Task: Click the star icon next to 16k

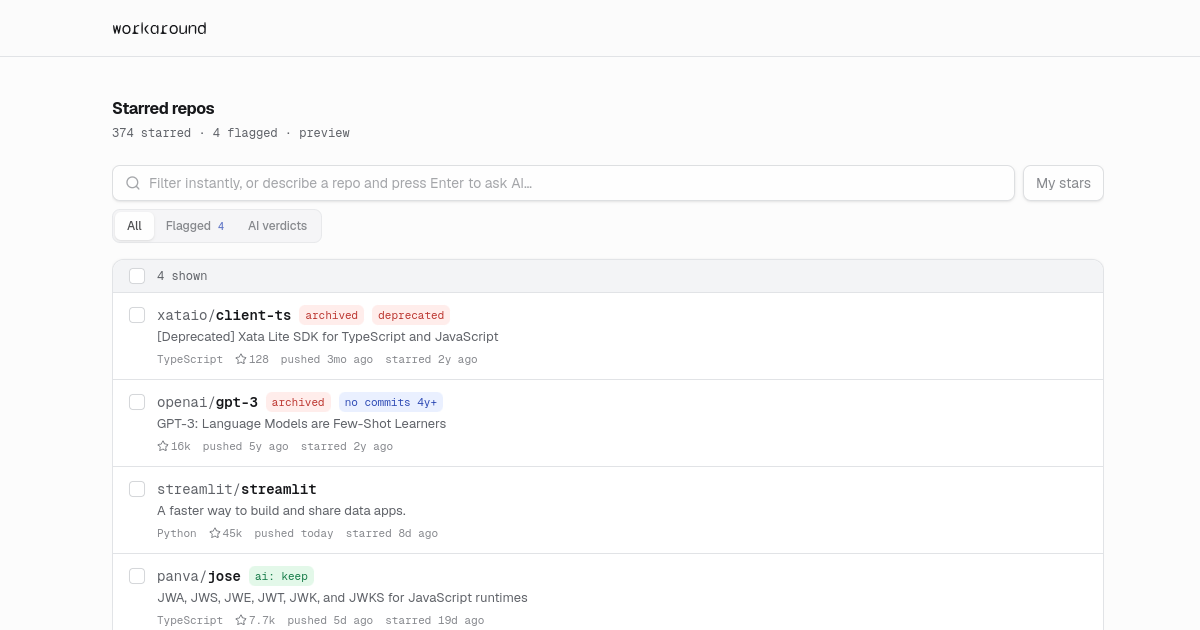Action: point(163,446)
